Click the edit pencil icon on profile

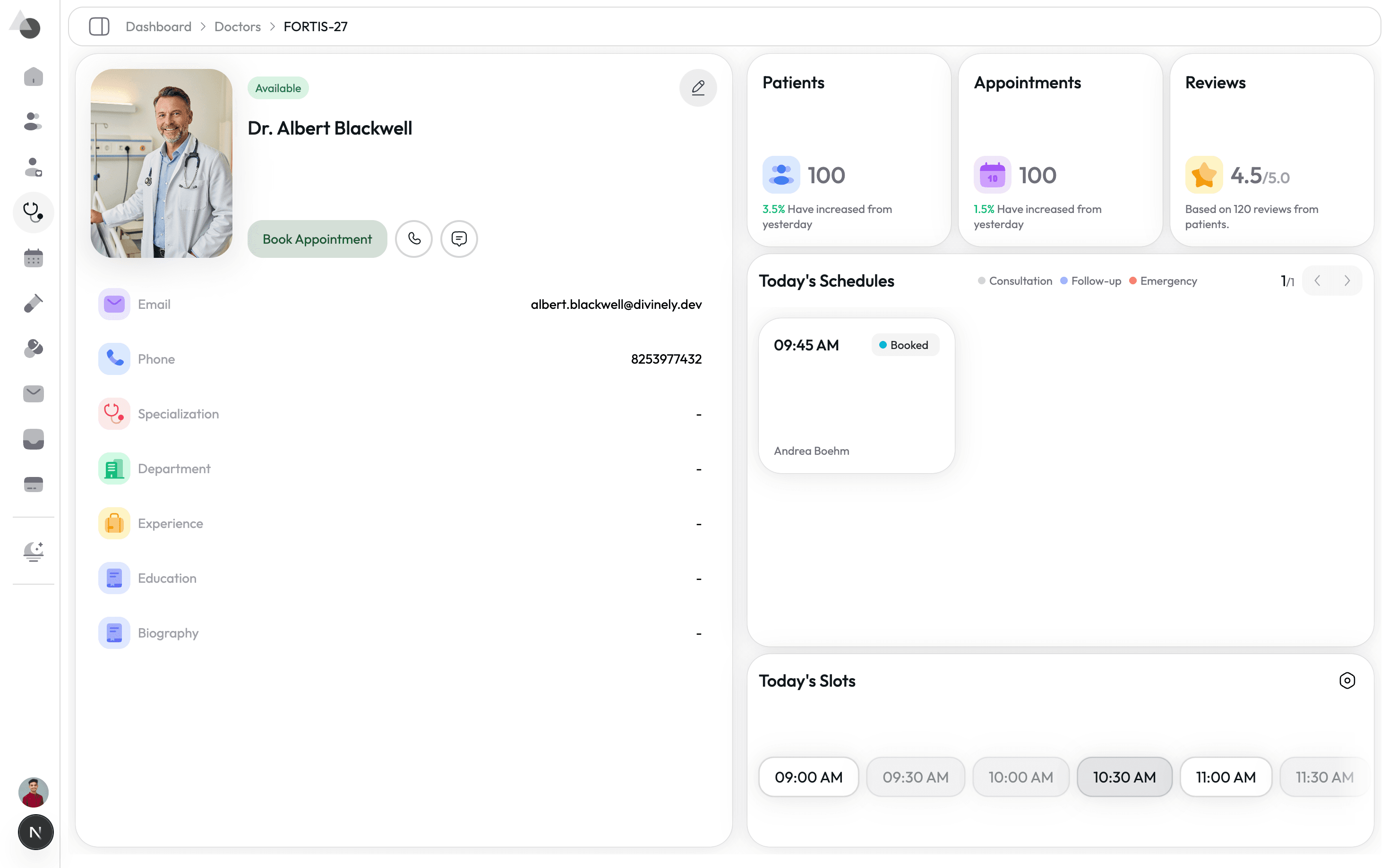[x=698, y=88]
